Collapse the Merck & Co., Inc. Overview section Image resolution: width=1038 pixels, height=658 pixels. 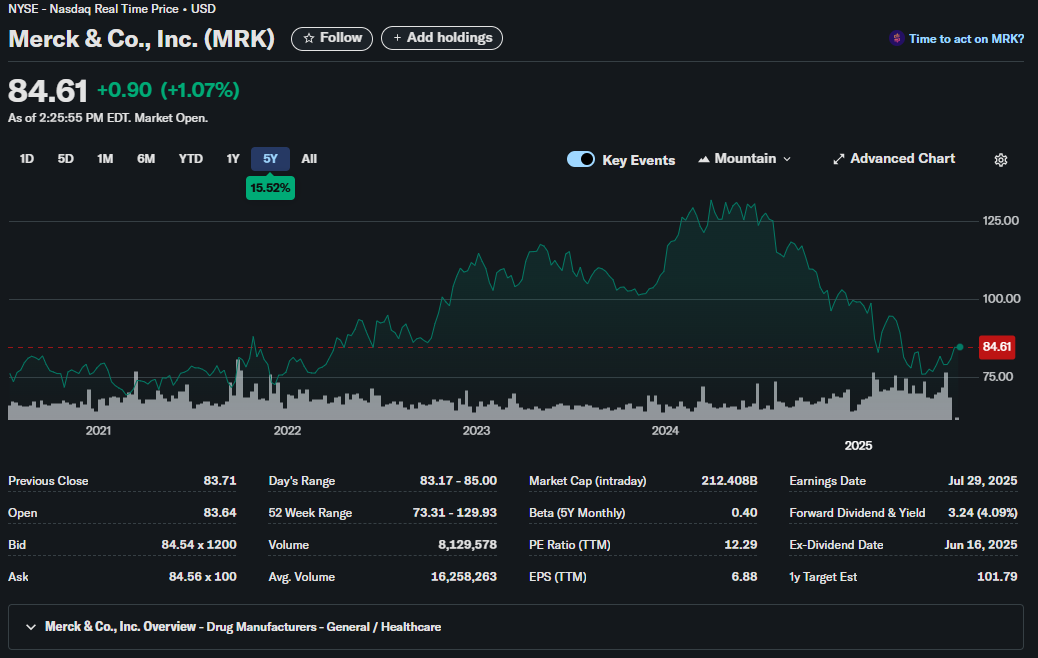click(x=30, y=626)
